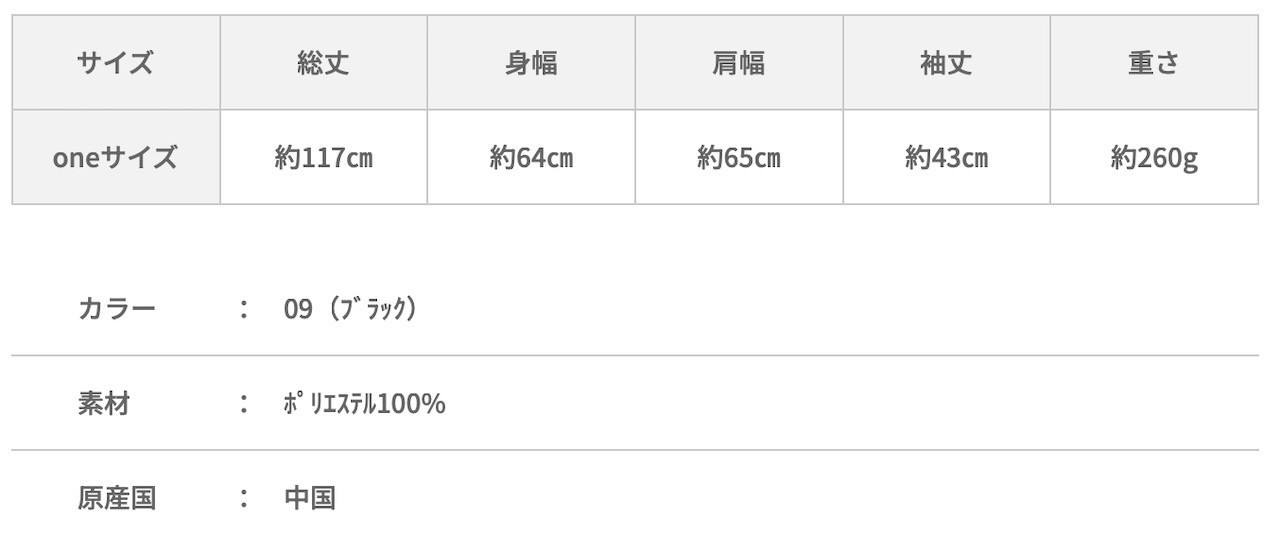Select the 約65cm shoulder width value
Screen dimensions: 1280x553
click(x=739, y=158)
